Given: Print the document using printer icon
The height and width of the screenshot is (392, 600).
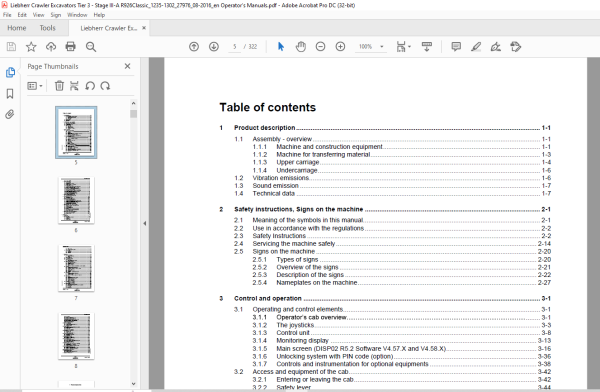Looking at the screenshot, I should pyautogui.click(x=70, y=47).
